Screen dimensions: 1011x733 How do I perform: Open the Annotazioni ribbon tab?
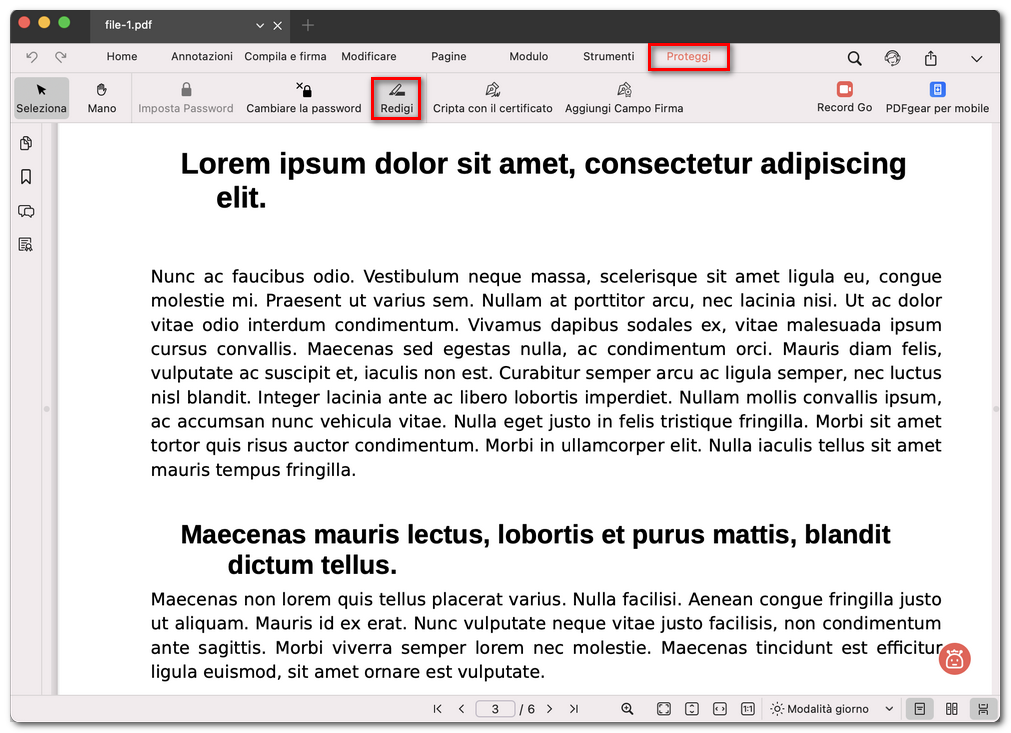tap(201, 57)
